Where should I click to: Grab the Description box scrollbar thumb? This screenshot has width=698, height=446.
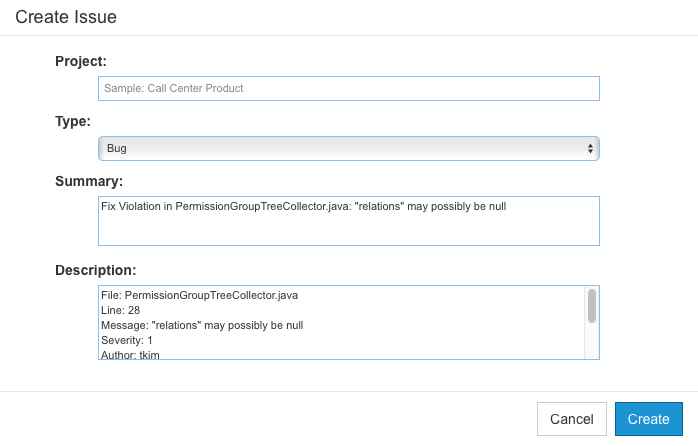coord(592,306)
